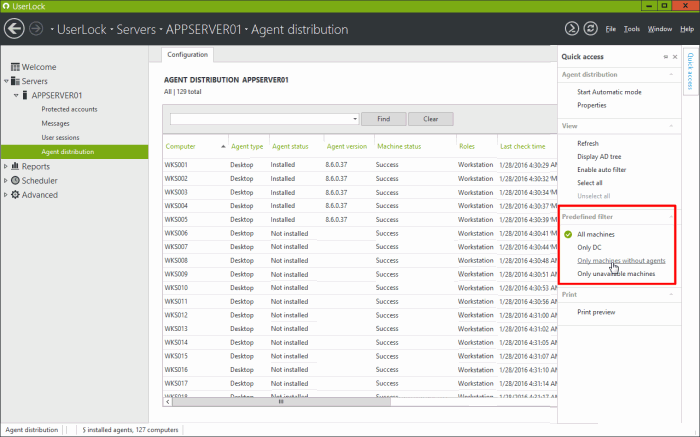Select the WKS006 row
Image resolution: width=700 pixels, height=437 pixels.
pos(360,233)
